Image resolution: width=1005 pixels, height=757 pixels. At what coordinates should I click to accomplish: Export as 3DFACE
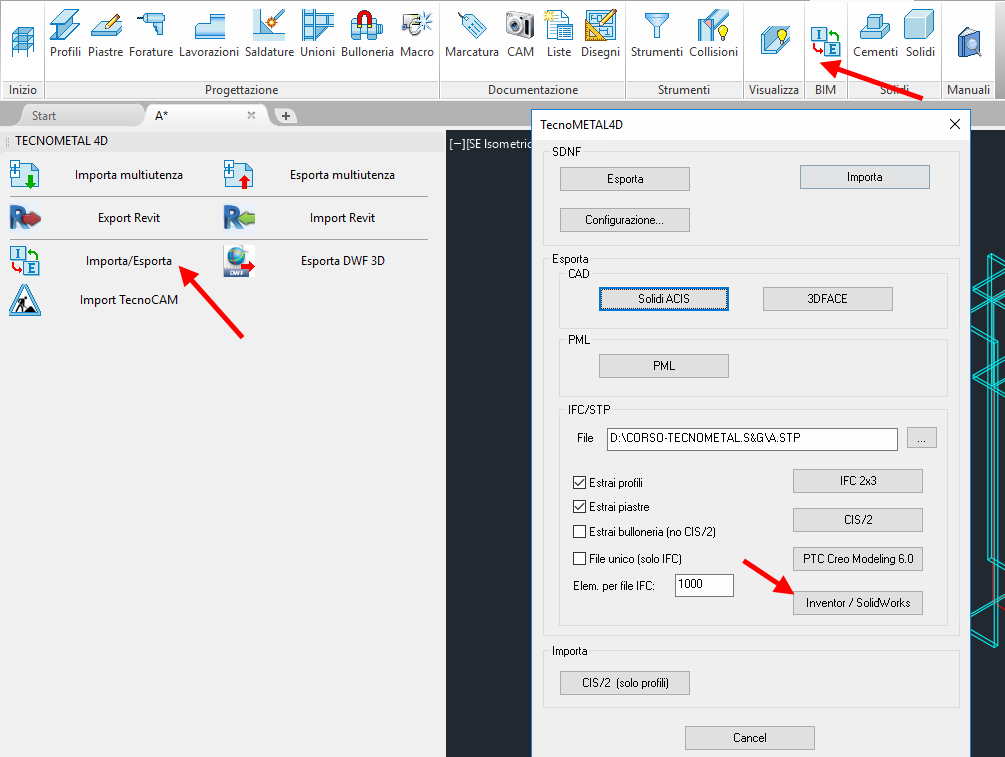(827, 299)
